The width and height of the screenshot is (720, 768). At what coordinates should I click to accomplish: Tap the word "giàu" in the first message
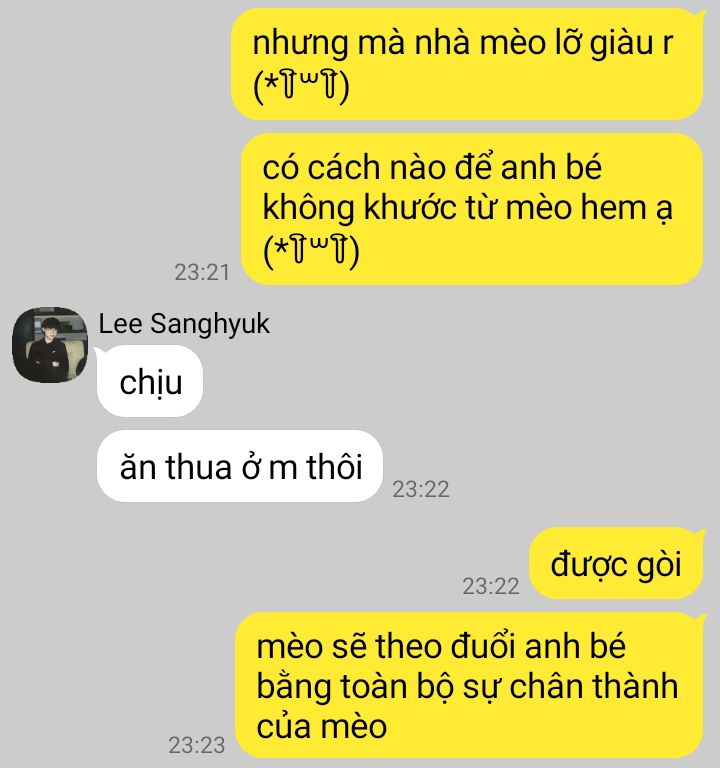point(621,43)
